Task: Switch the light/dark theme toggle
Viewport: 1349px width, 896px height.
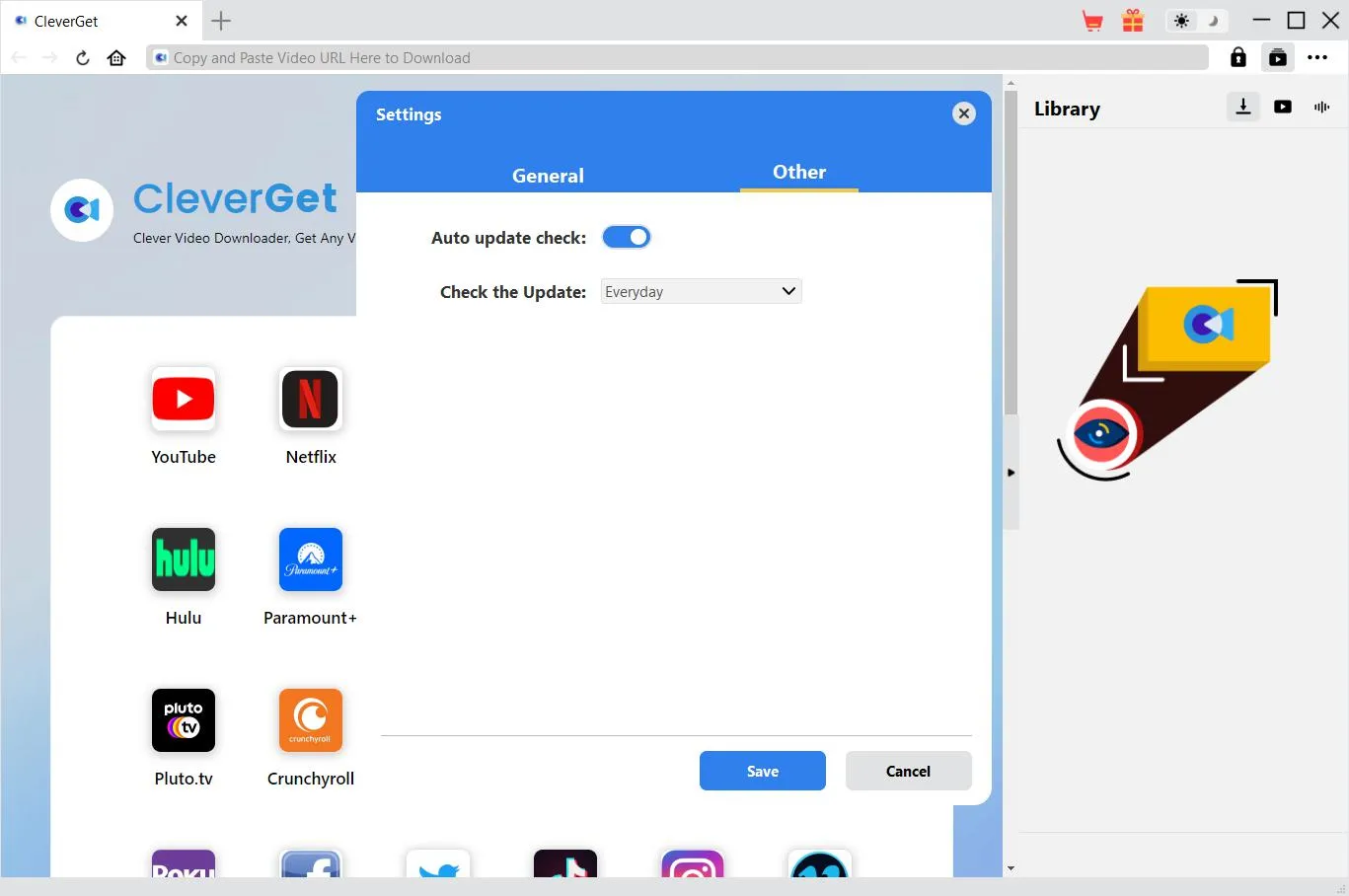Action: (1197, 21)
